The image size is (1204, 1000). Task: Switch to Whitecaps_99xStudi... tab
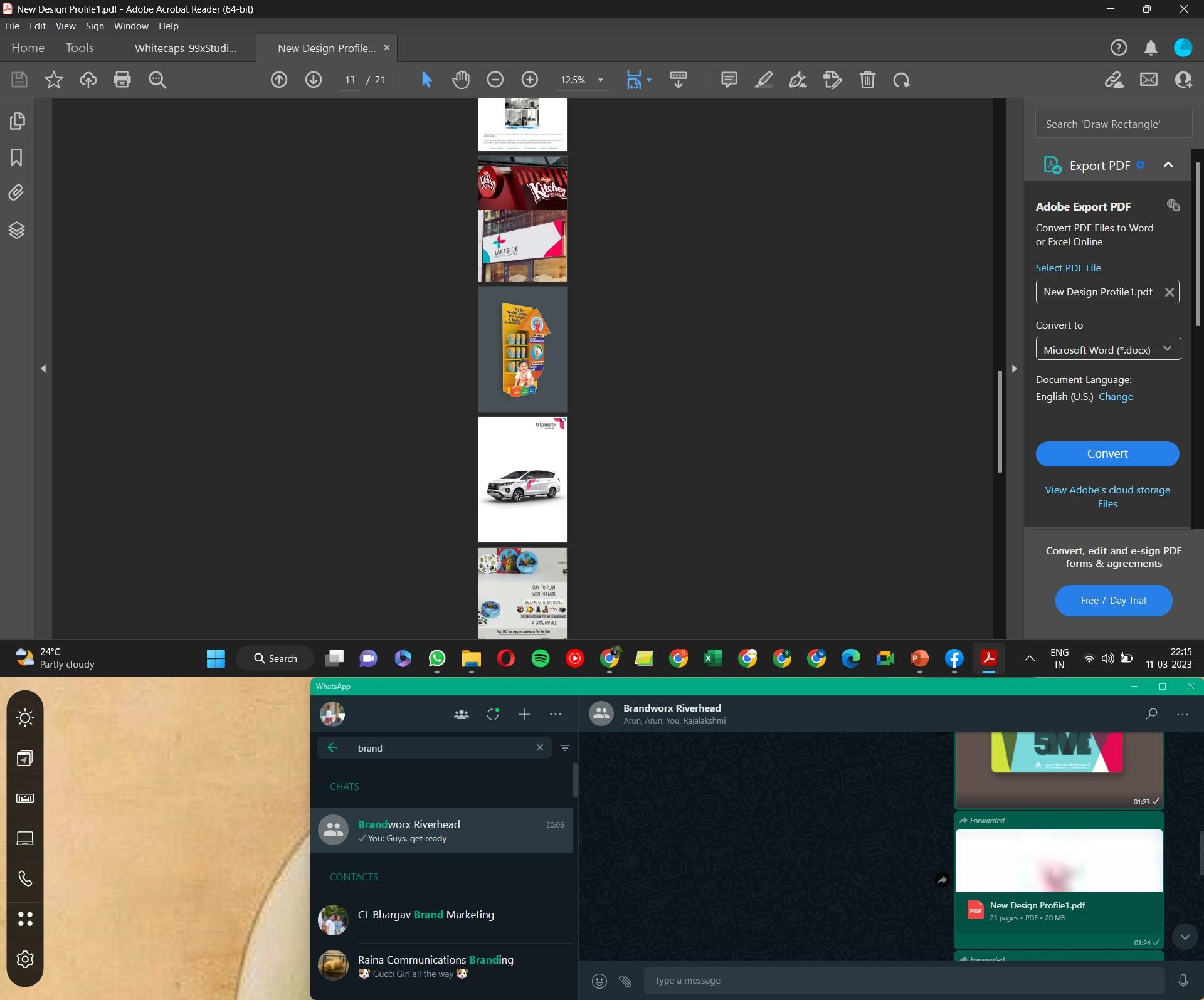point(186,48)
